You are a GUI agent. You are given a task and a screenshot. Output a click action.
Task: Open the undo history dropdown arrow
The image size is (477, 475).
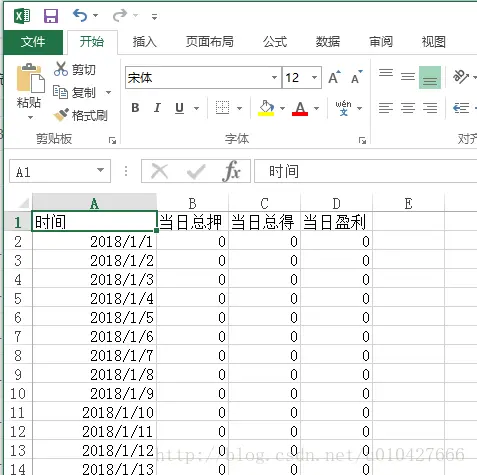[96, 16]
